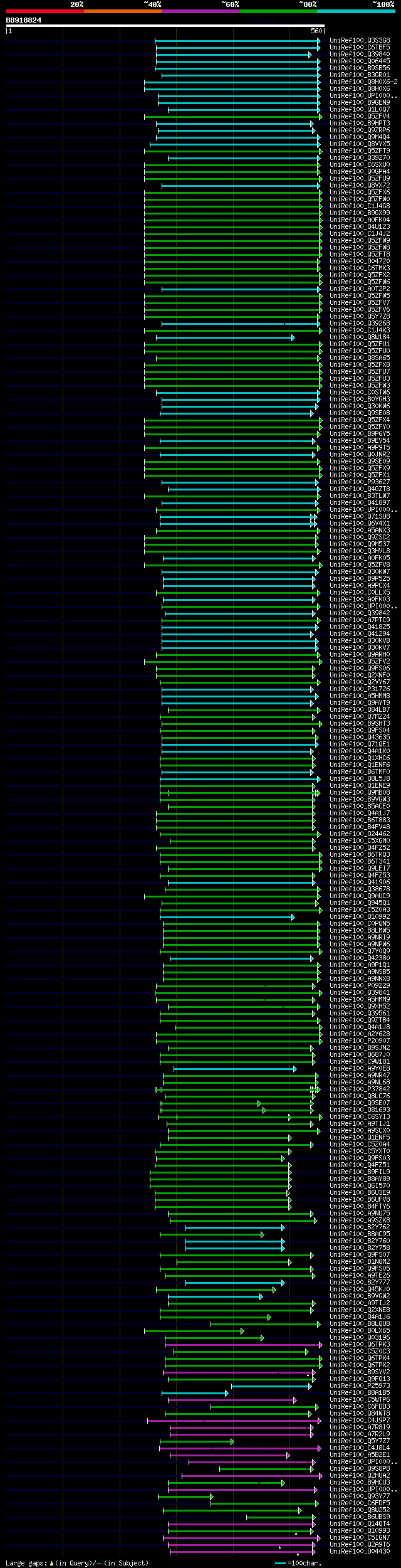
Task: Open hit UniRef100_Q8VYX5
Action: 360,144
